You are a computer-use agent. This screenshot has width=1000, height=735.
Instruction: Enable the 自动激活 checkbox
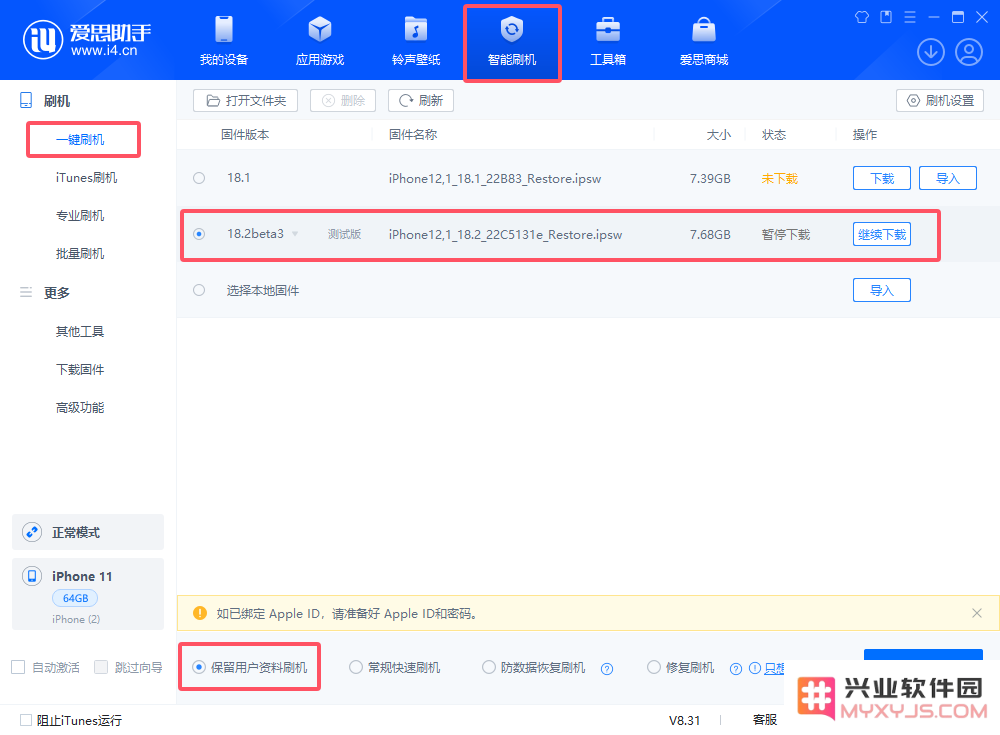18,667
